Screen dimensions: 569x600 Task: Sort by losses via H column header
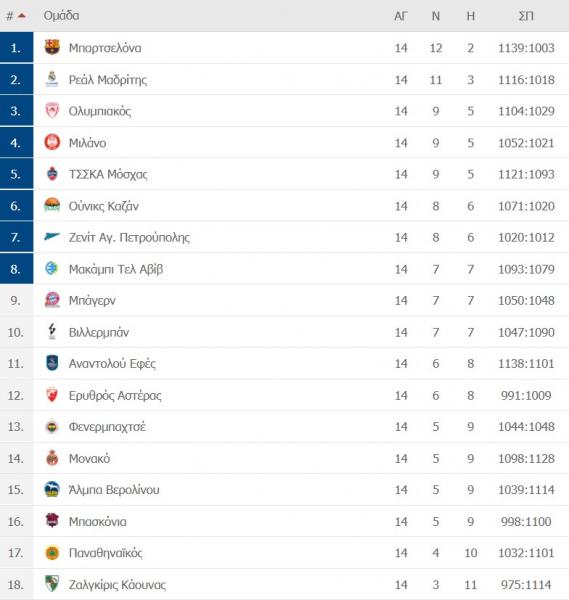470,16
